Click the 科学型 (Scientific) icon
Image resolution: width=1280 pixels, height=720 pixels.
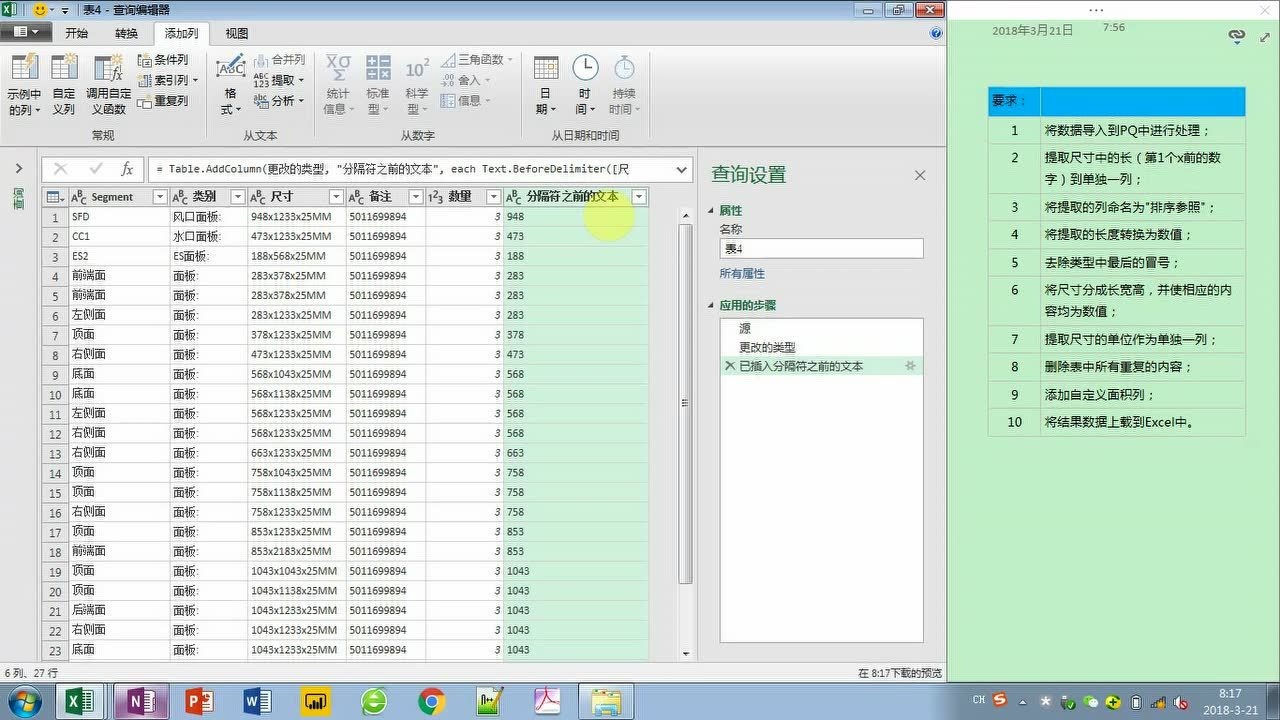pos(416,80)
